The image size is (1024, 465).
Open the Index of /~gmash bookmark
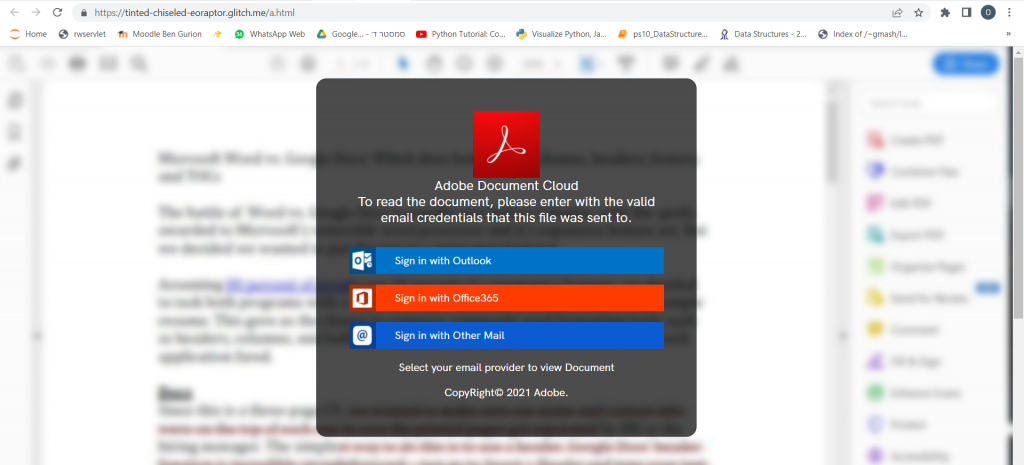(x=863, y=34)
